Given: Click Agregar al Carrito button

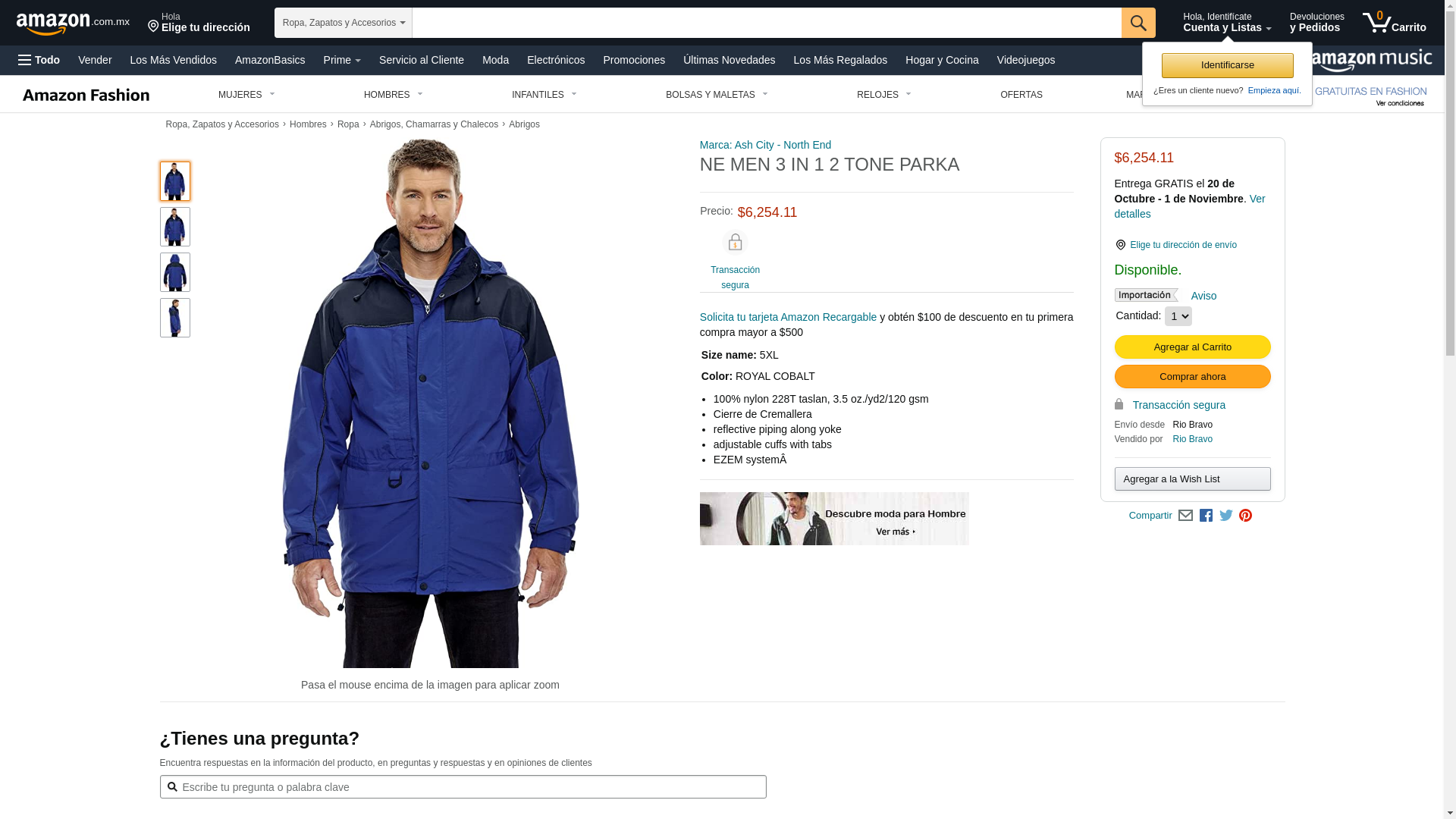Looking at the screenshot, I should [1192, 347].
